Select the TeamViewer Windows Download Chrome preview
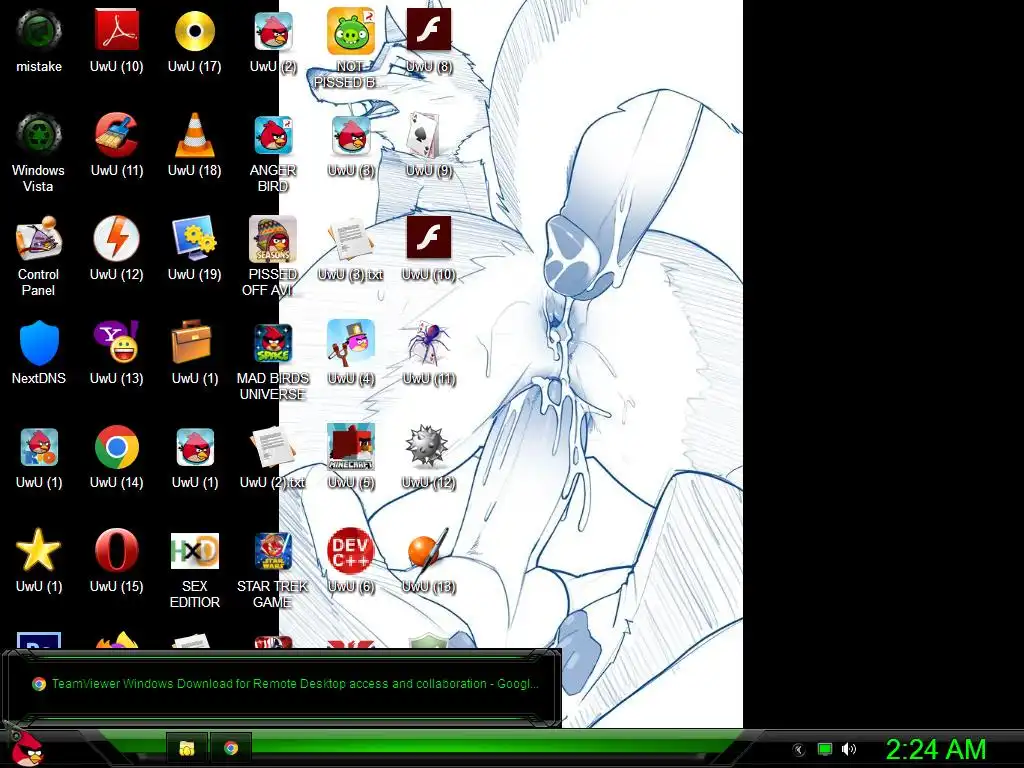Image resolution: width=1024 pixels, height=768 pixels. click(285, 684)
